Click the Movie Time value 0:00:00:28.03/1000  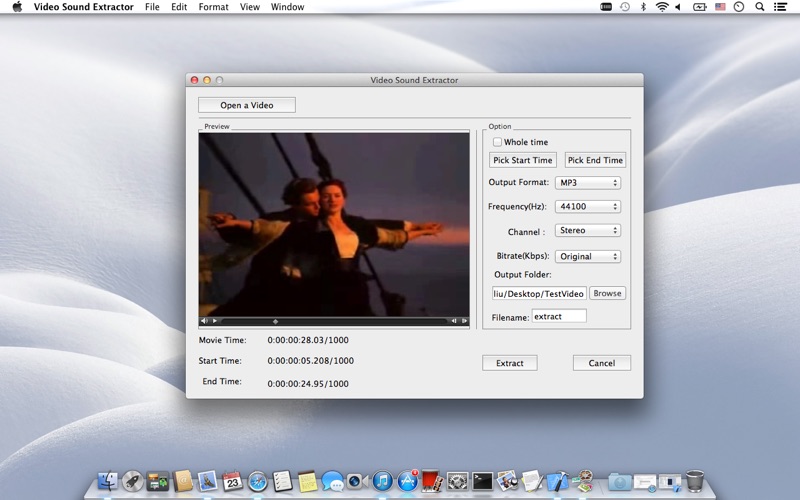pos(308,340)
